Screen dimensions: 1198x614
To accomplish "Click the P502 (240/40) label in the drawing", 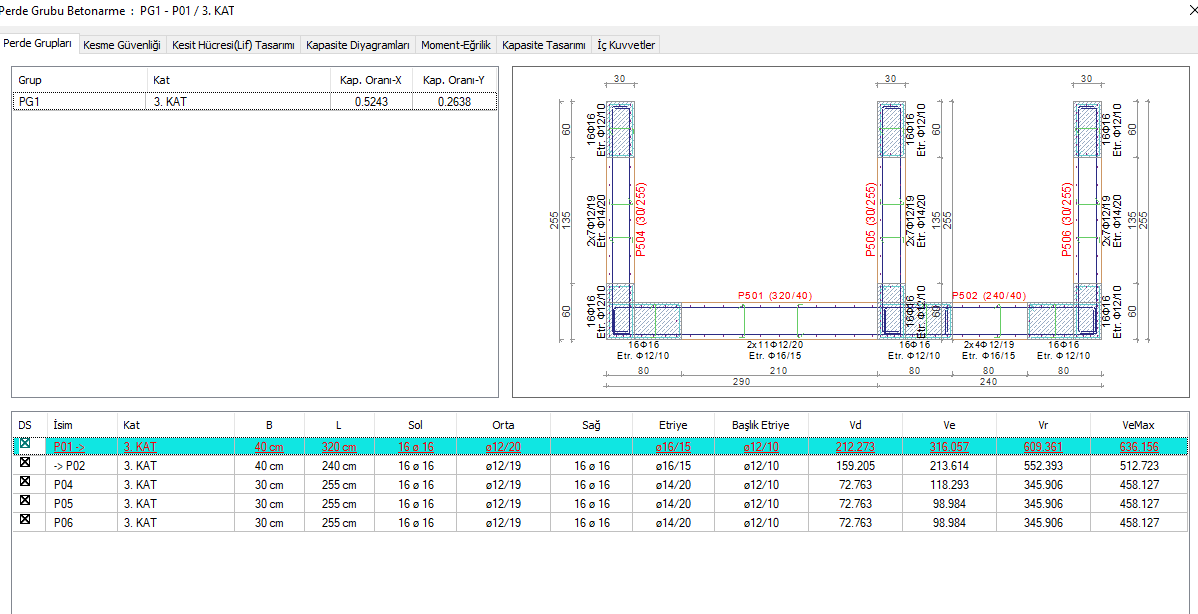I will point(989,296).
